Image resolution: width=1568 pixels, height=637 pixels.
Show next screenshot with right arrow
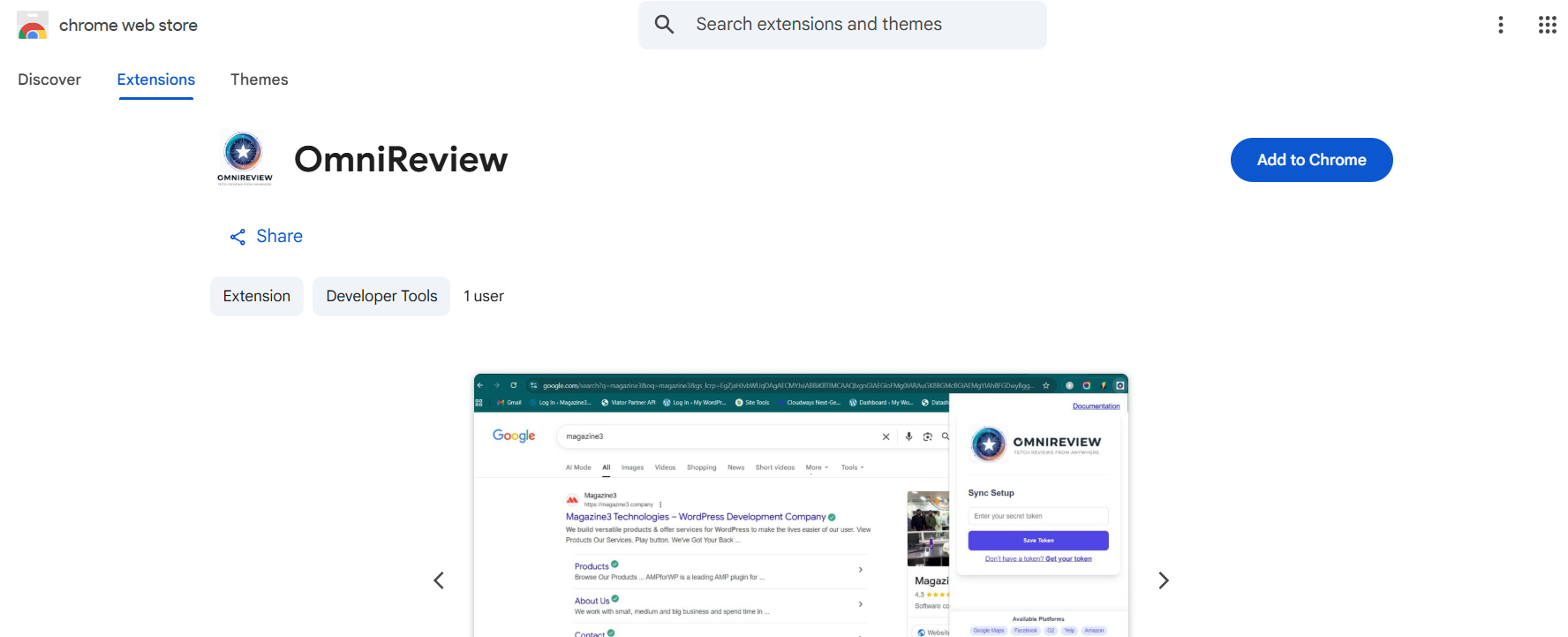(1163, 580)
